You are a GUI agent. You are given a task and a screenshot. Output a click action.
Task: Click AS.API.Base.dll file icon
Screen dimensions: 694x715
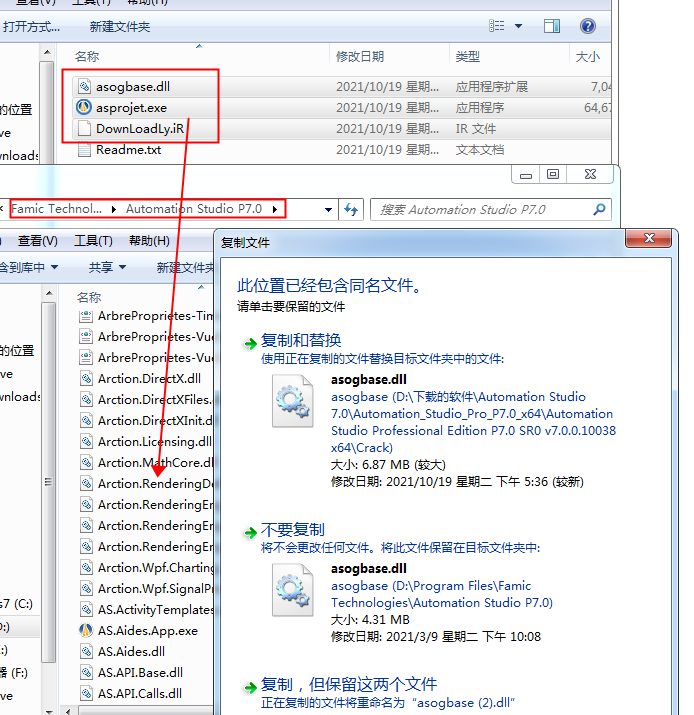tap(86, 673)
